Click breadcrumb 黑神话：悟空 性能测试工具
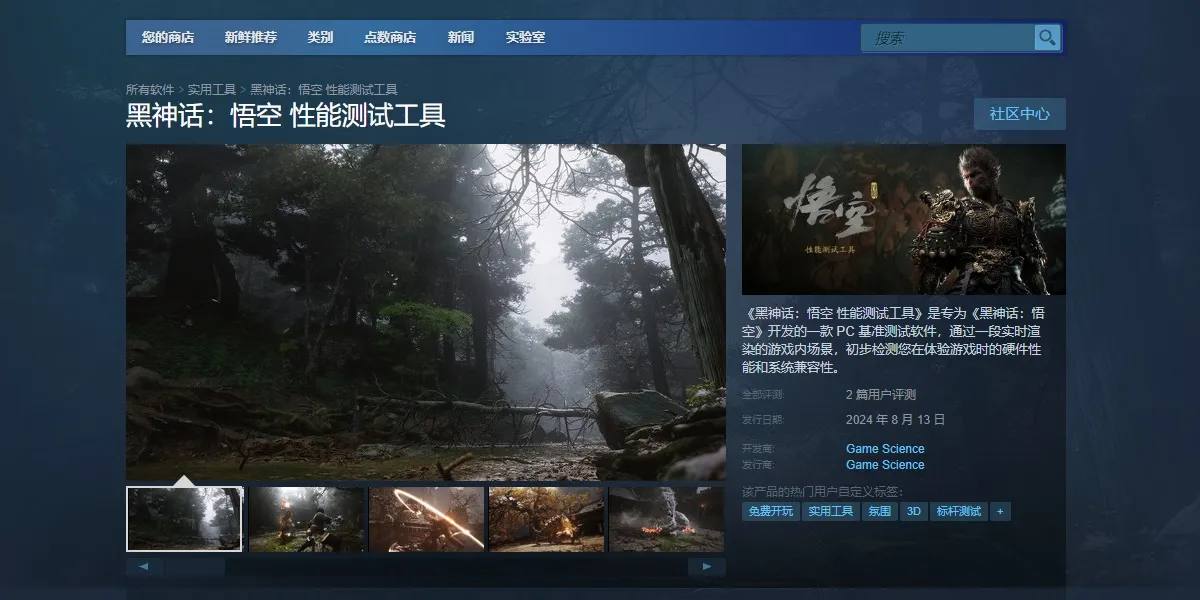1200x600 pixels. [x=324, y=90]
